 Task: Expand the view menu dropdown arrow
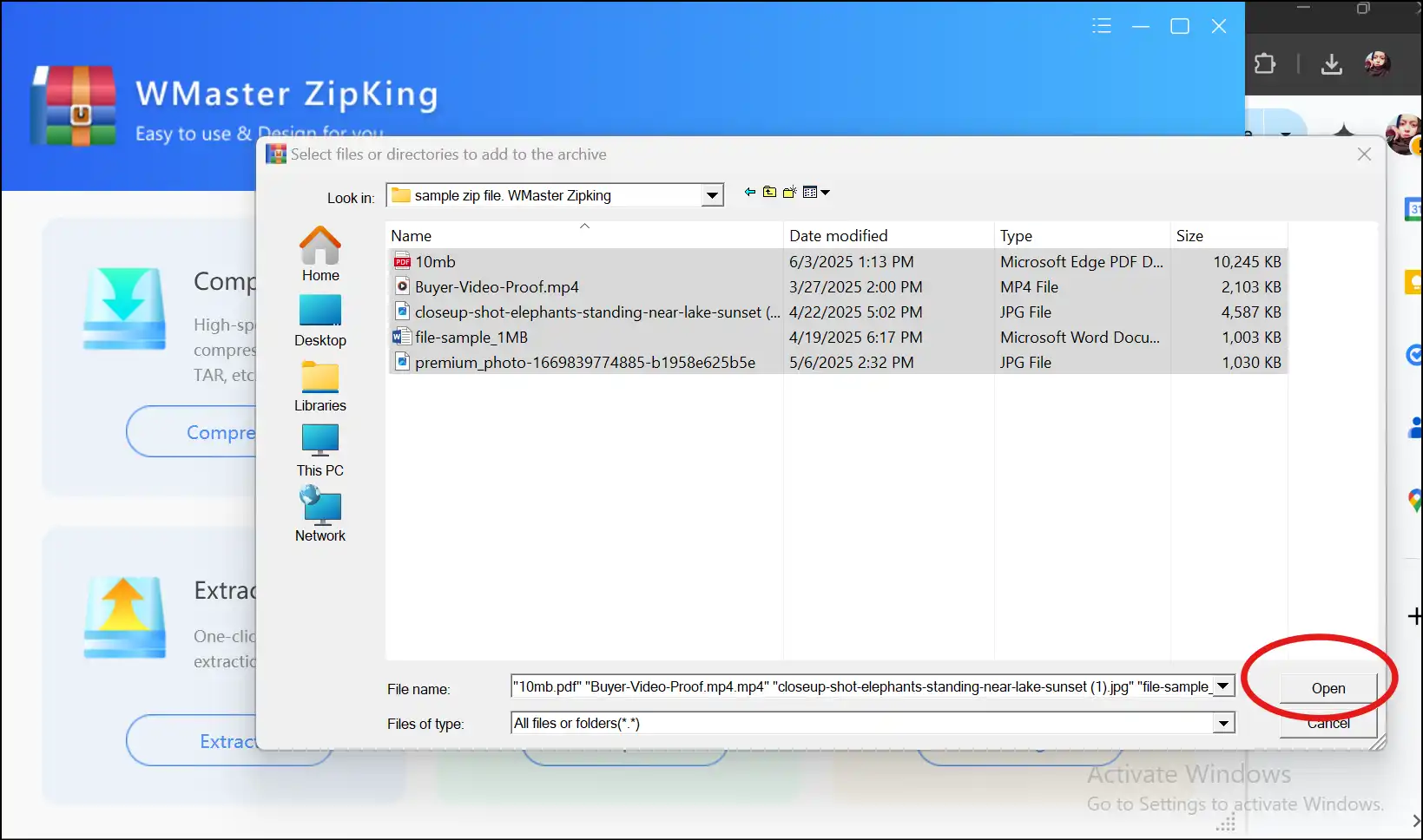(x=826, y=193)
